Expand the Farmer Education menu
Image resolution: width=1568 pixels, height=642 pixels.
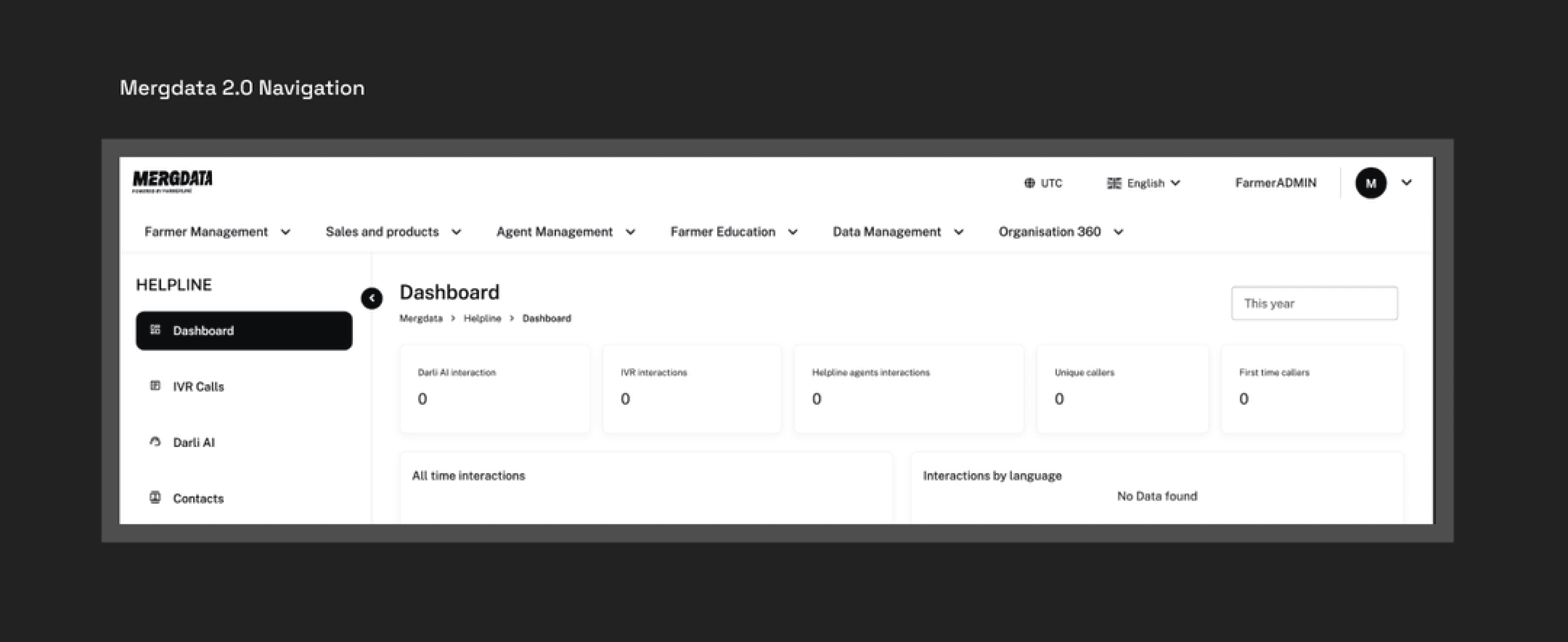pos(734,232)
